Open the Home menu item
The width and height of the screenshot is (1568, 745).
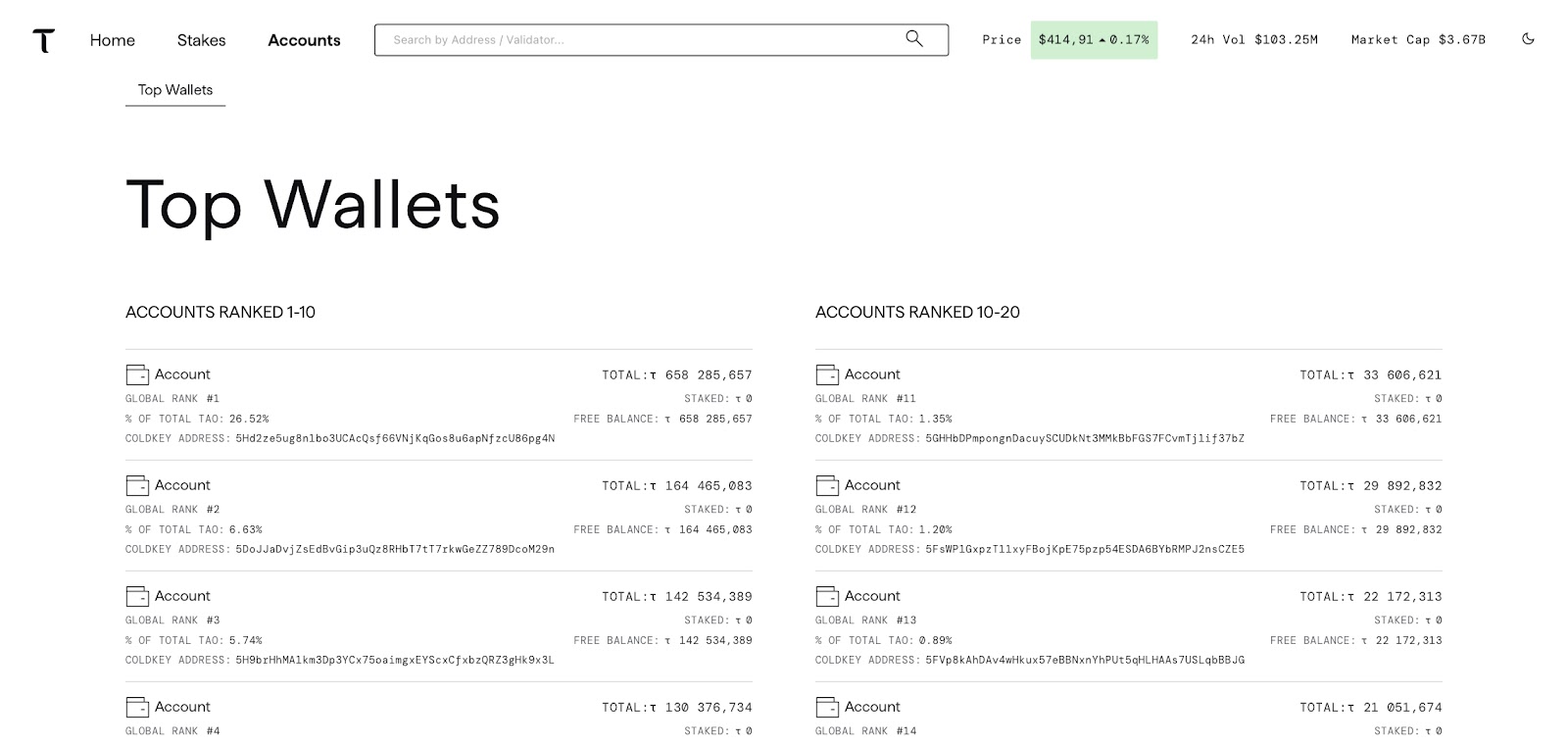pos(113,40)
